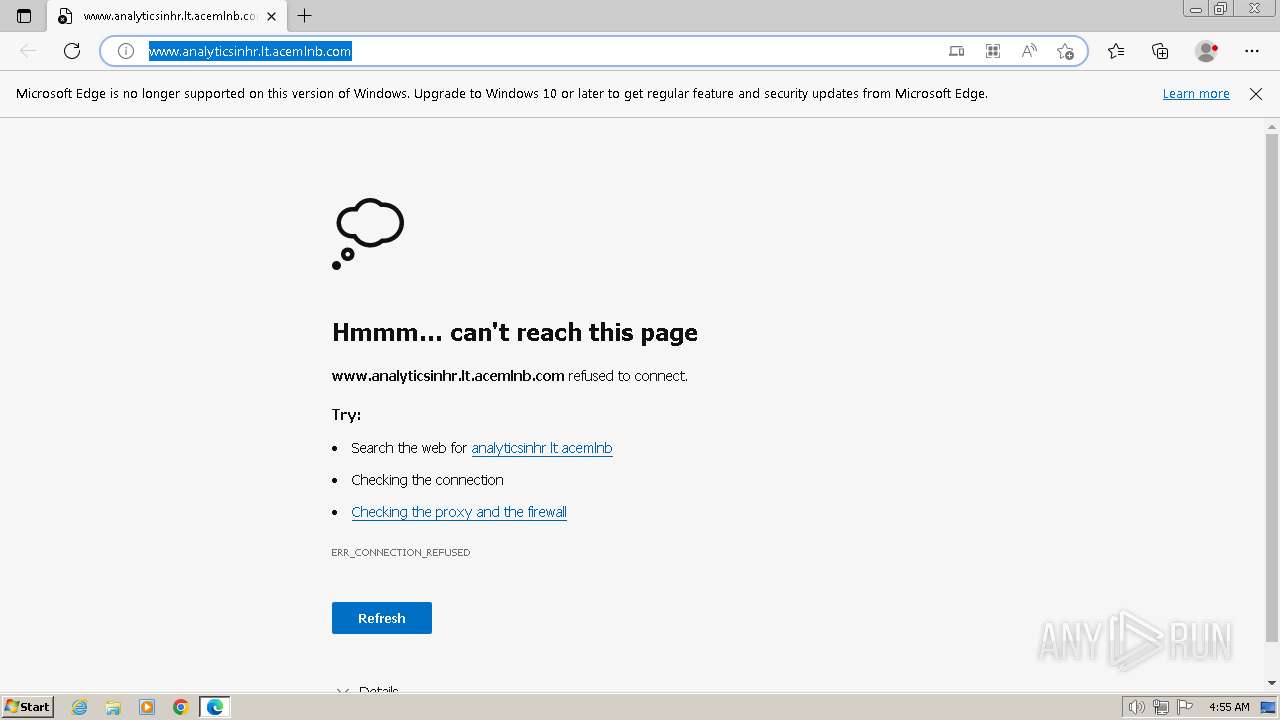Open the user profile avatar
The width and height of the screenshot is (1280, 720).
pyautogui.click(x=1206, y=51)
